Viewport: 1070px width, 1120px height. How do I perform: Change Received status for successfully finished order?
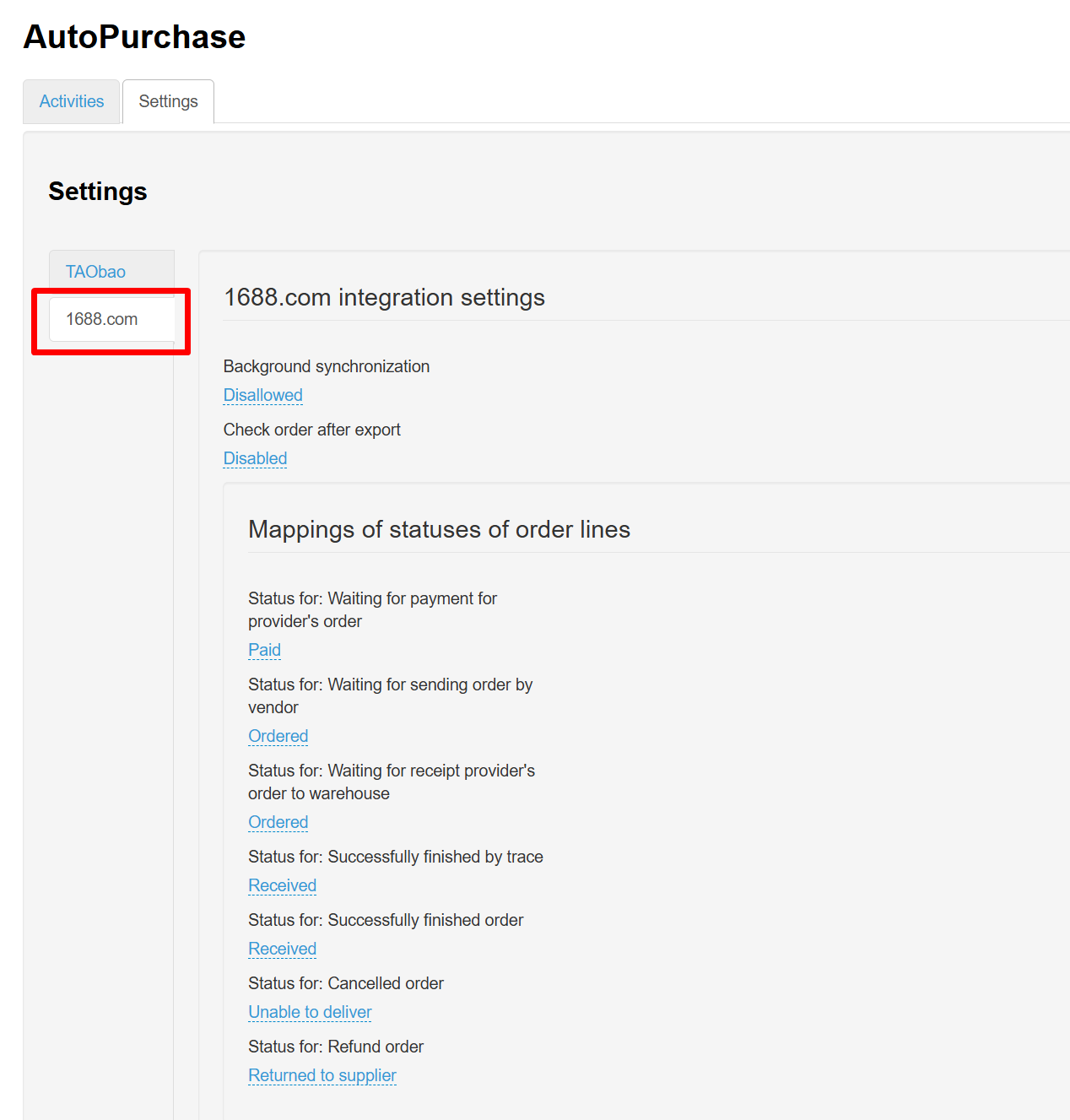[282, 949]
